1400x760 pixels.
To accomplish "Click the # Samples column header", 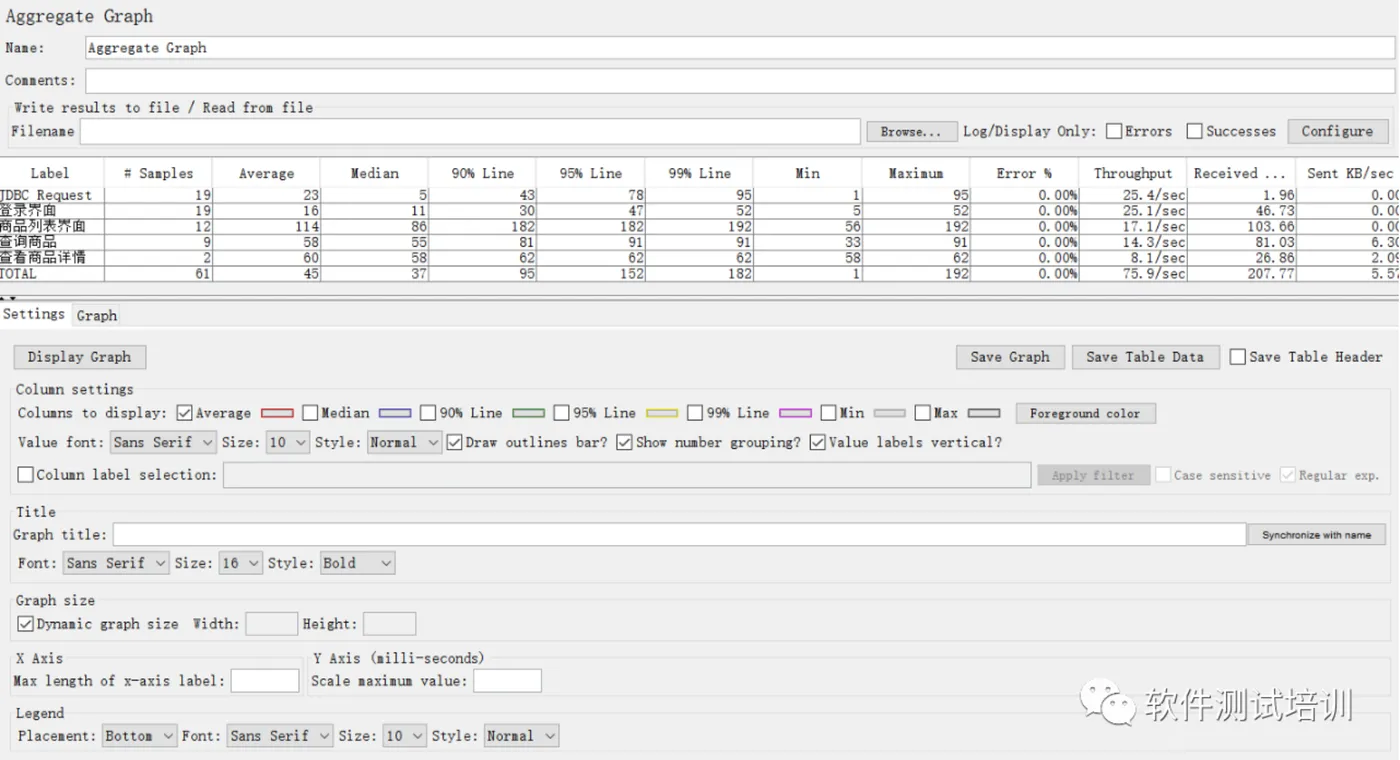I will pos(158,173).
